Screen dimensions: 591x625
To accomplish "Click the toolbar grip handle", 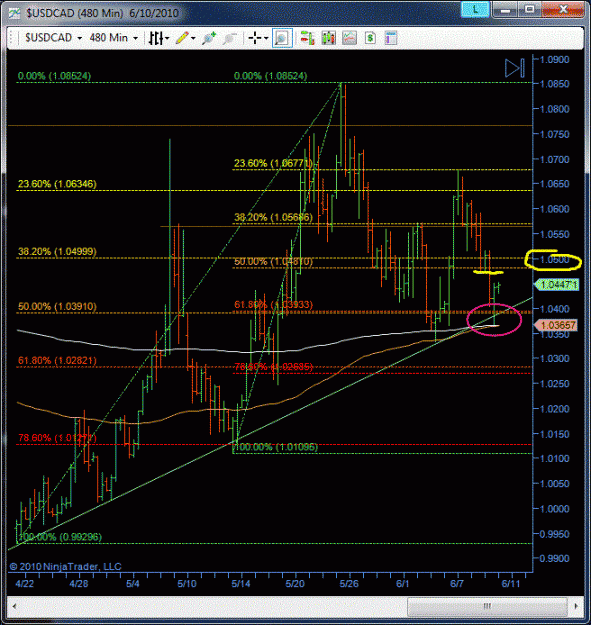I will click(12, 38).
